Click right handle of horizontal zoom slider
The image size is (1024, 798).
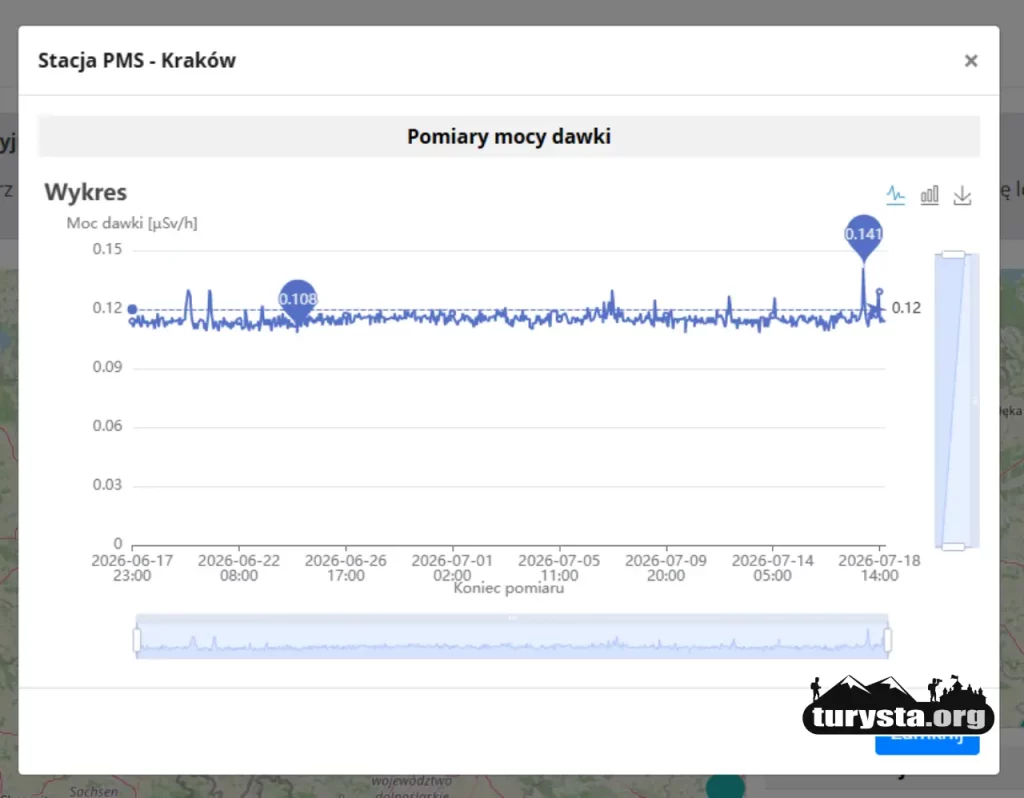pos(888,640)
